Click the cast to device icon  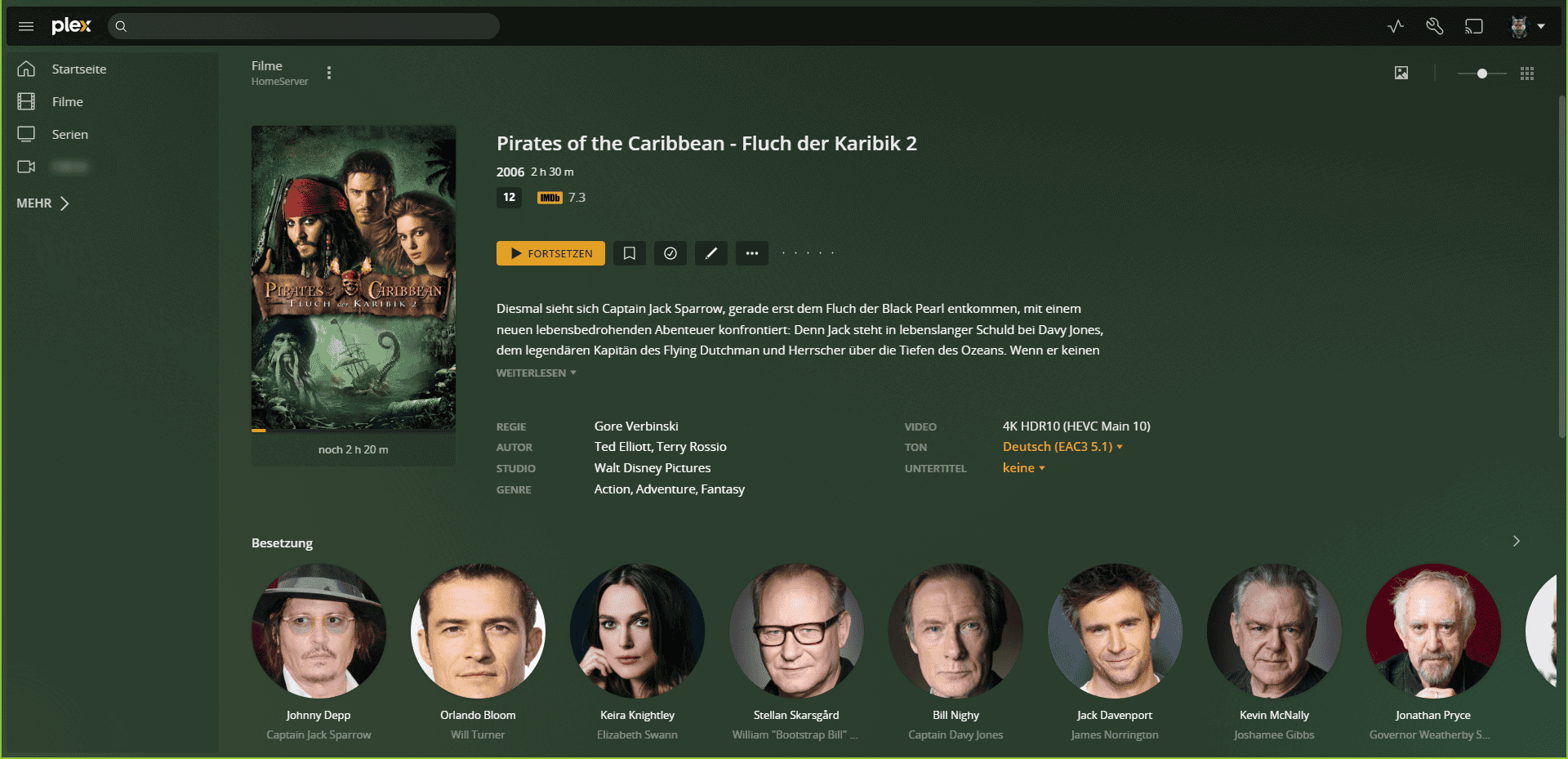tap(1474, 26)
